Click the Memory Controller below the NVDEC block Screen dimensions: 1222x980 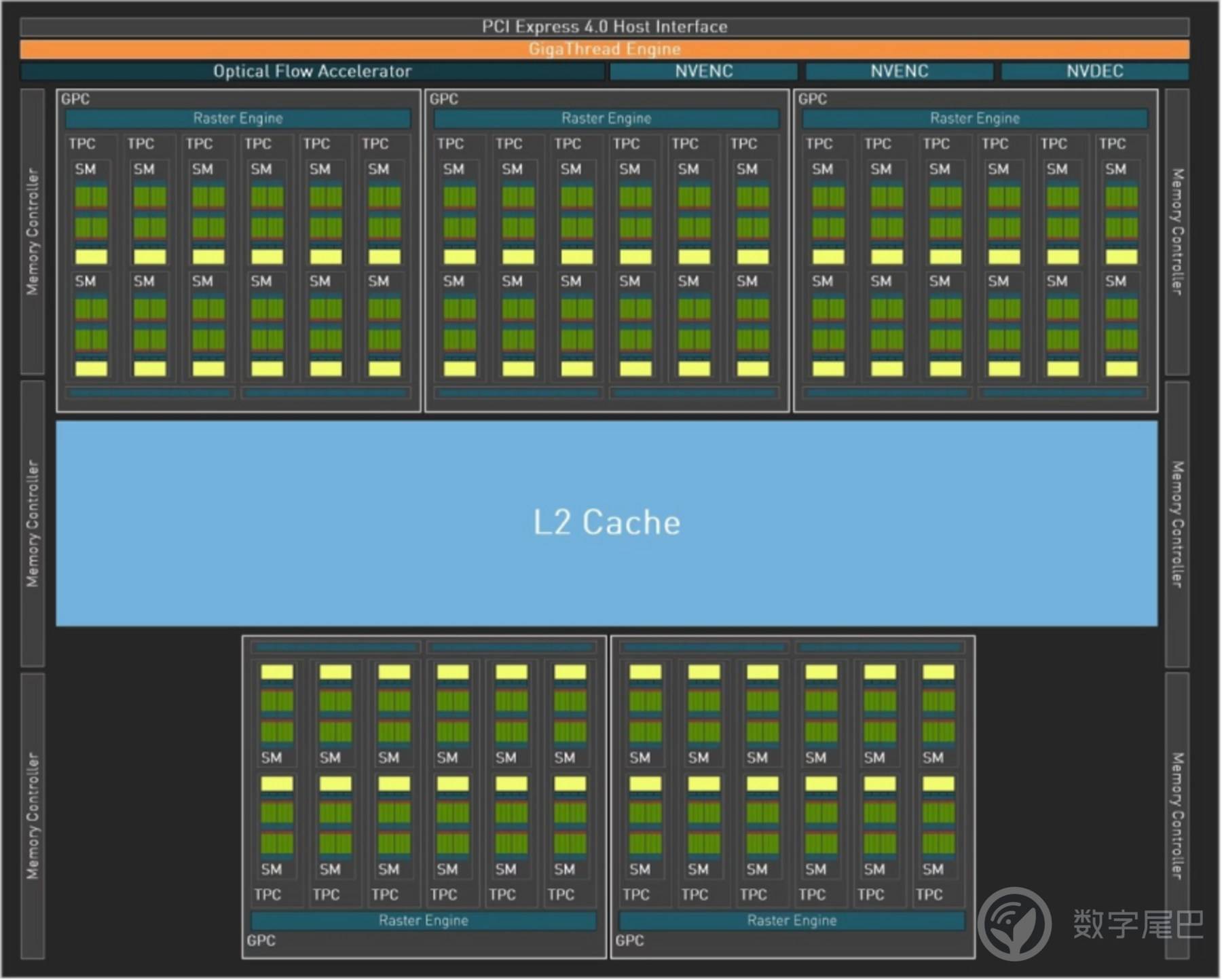1177,231
